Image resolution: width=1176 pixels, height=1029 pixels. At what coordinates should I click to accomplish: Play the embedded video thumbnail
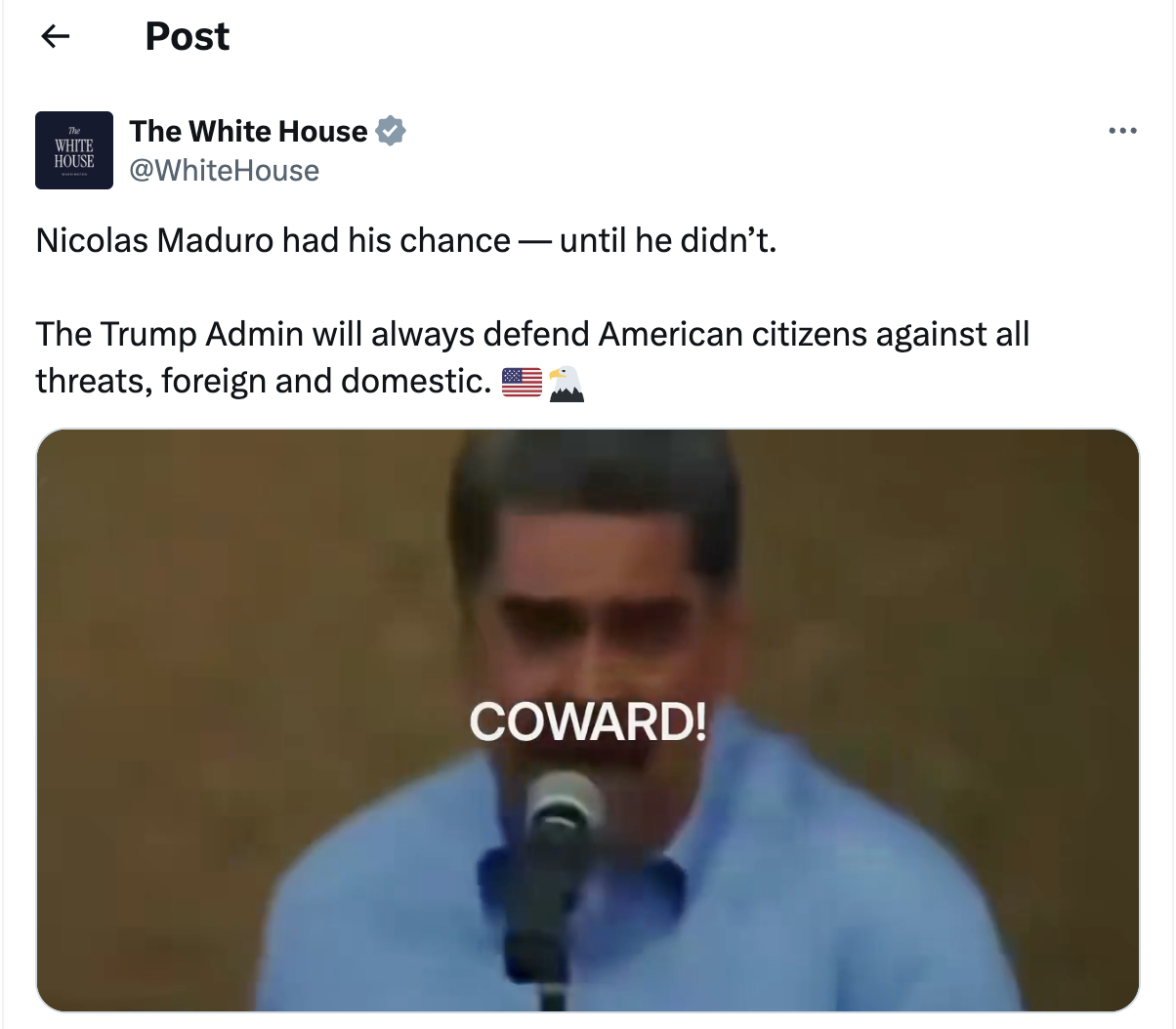(x=588, y=720)
